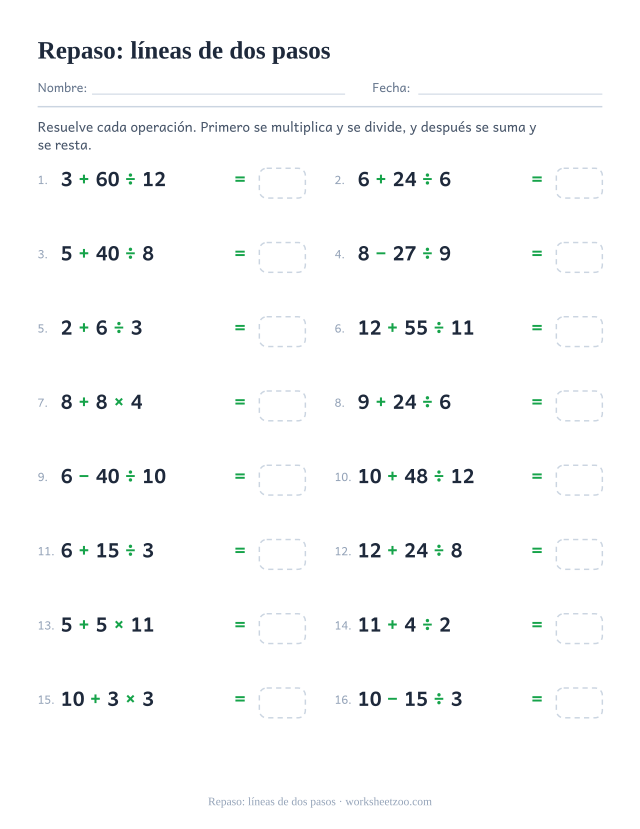This screenshot has width=640, height=829.
Task: Click the answer box for problem 8
Action: coord(579,406)
